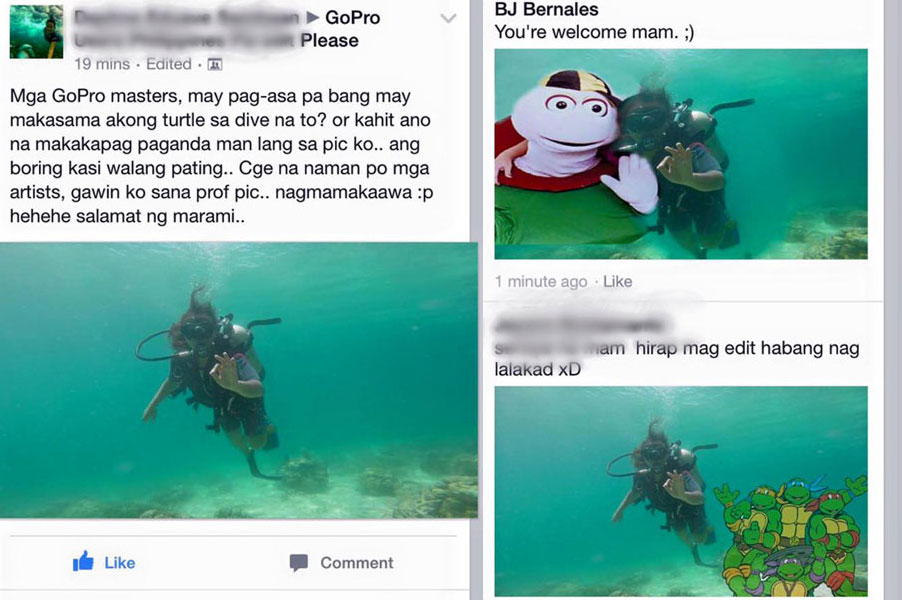
Task: Click the blurred post author name
Action: click(x=187, y=18)
